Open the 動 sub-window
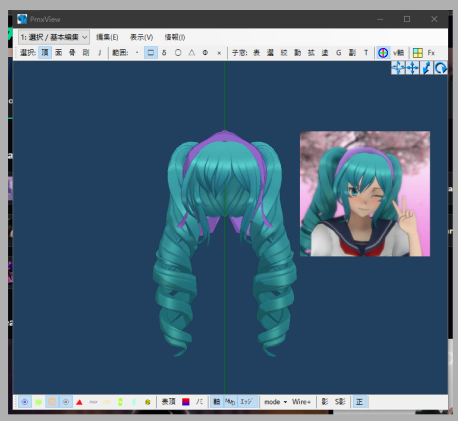Screen dimensions: 458x421 point(297,53)
